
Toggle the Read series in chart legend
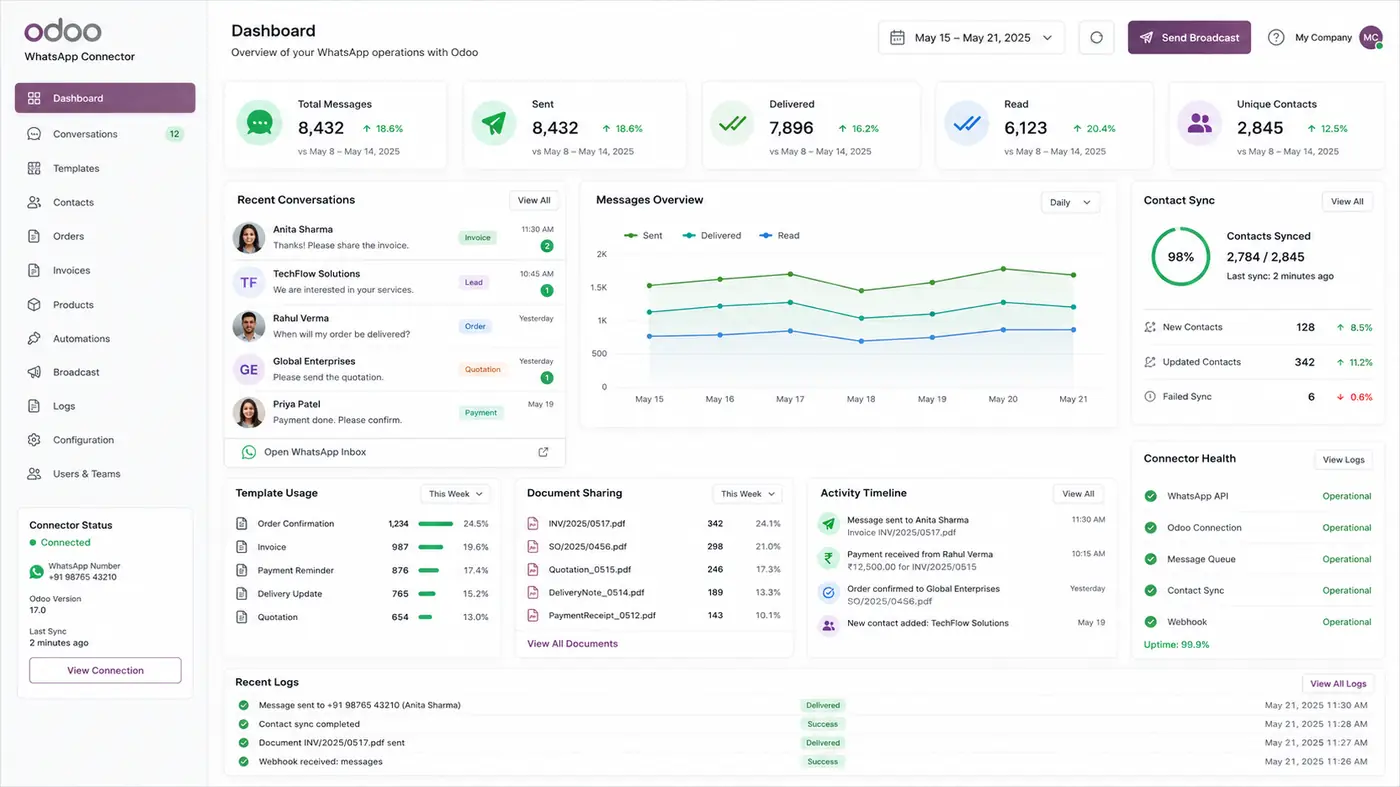780,236
